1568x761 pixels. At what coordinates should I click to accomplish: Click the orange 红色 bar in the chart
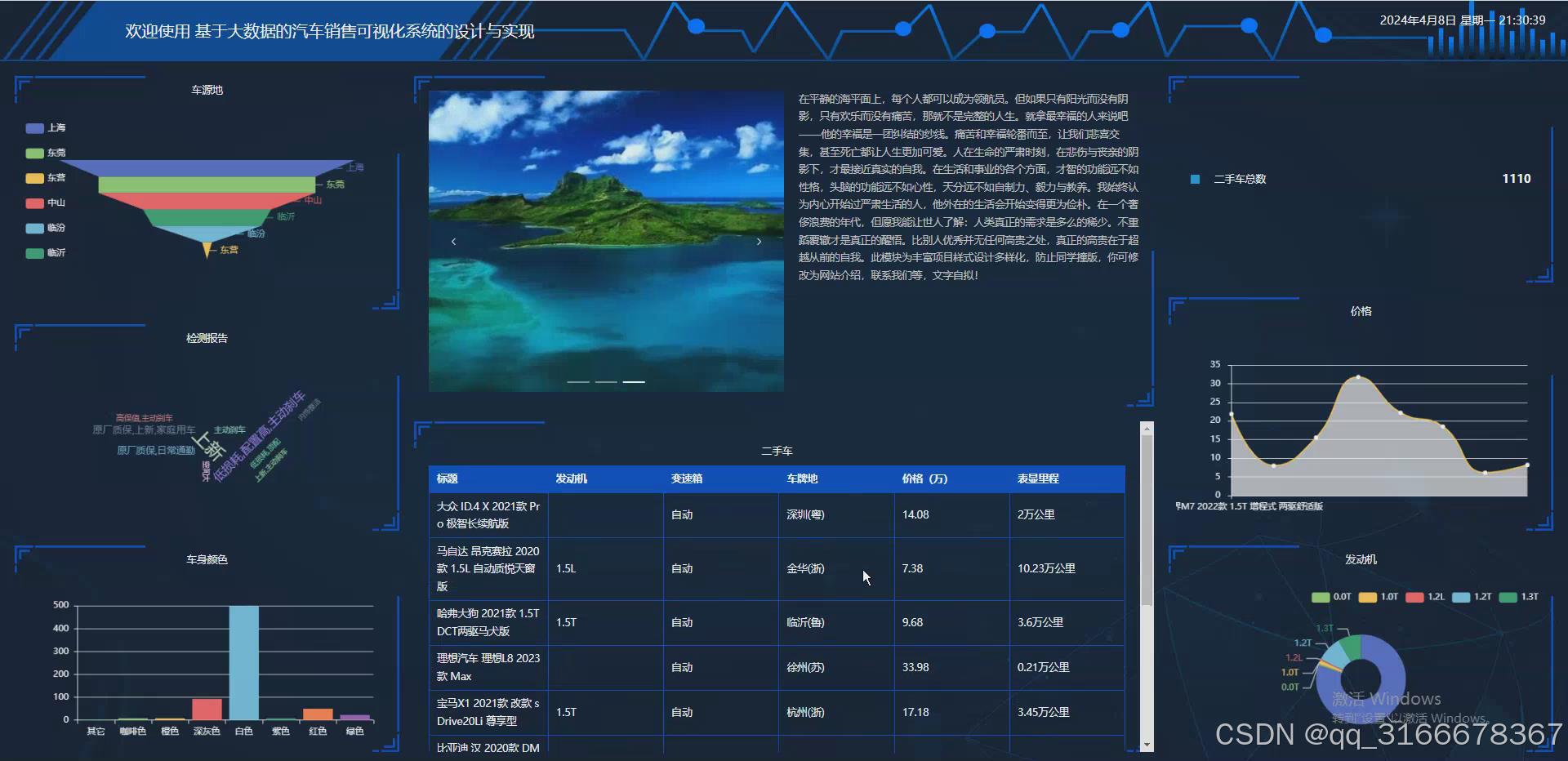318,714
